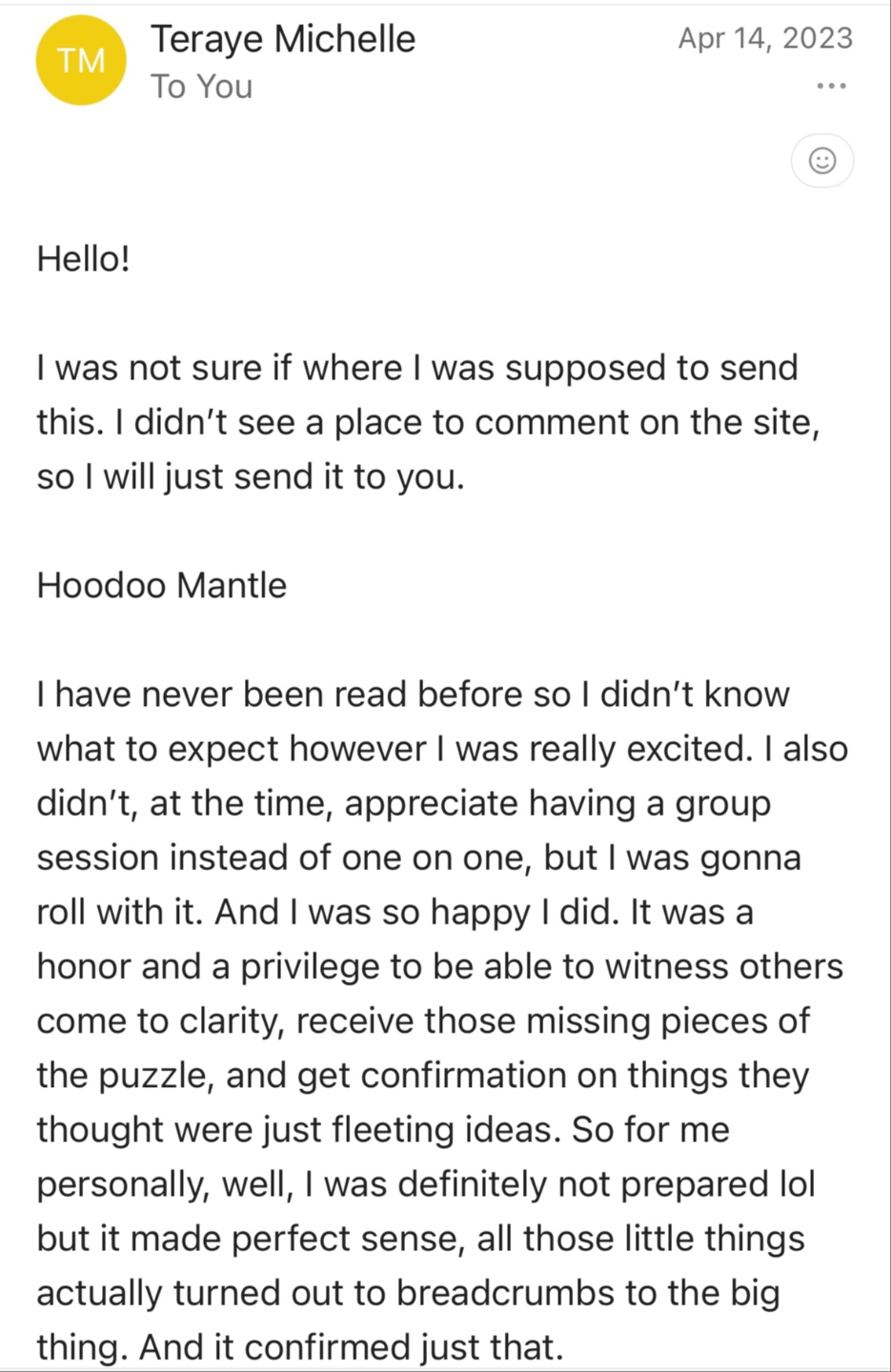The image size is (891, 1372).
Task: Click the line starting "roll with it"
Action: tap(395, 913)
